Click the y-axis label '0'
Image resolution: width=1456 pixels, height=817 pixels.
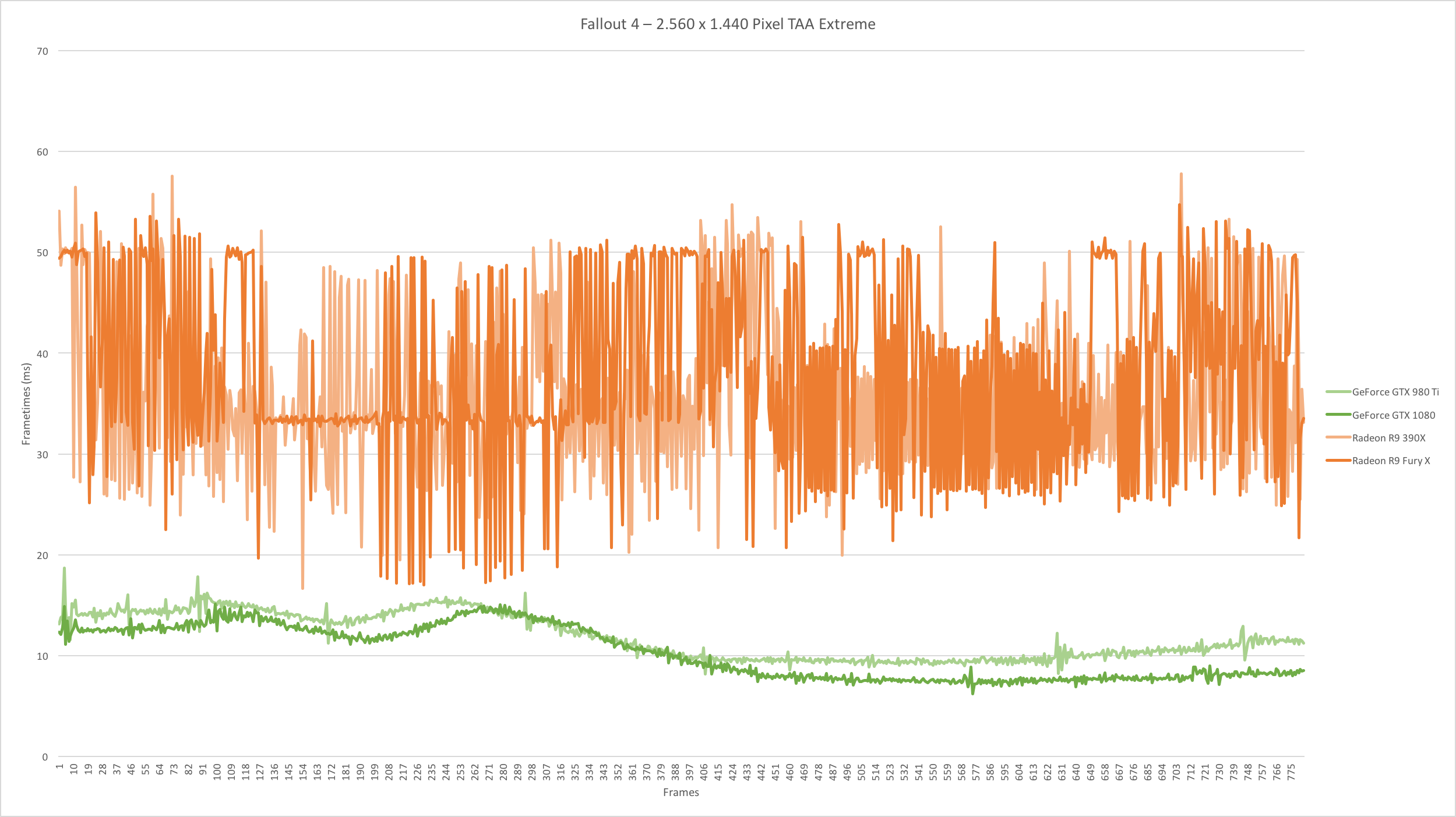pyautogui.click(x=45, y=757)
